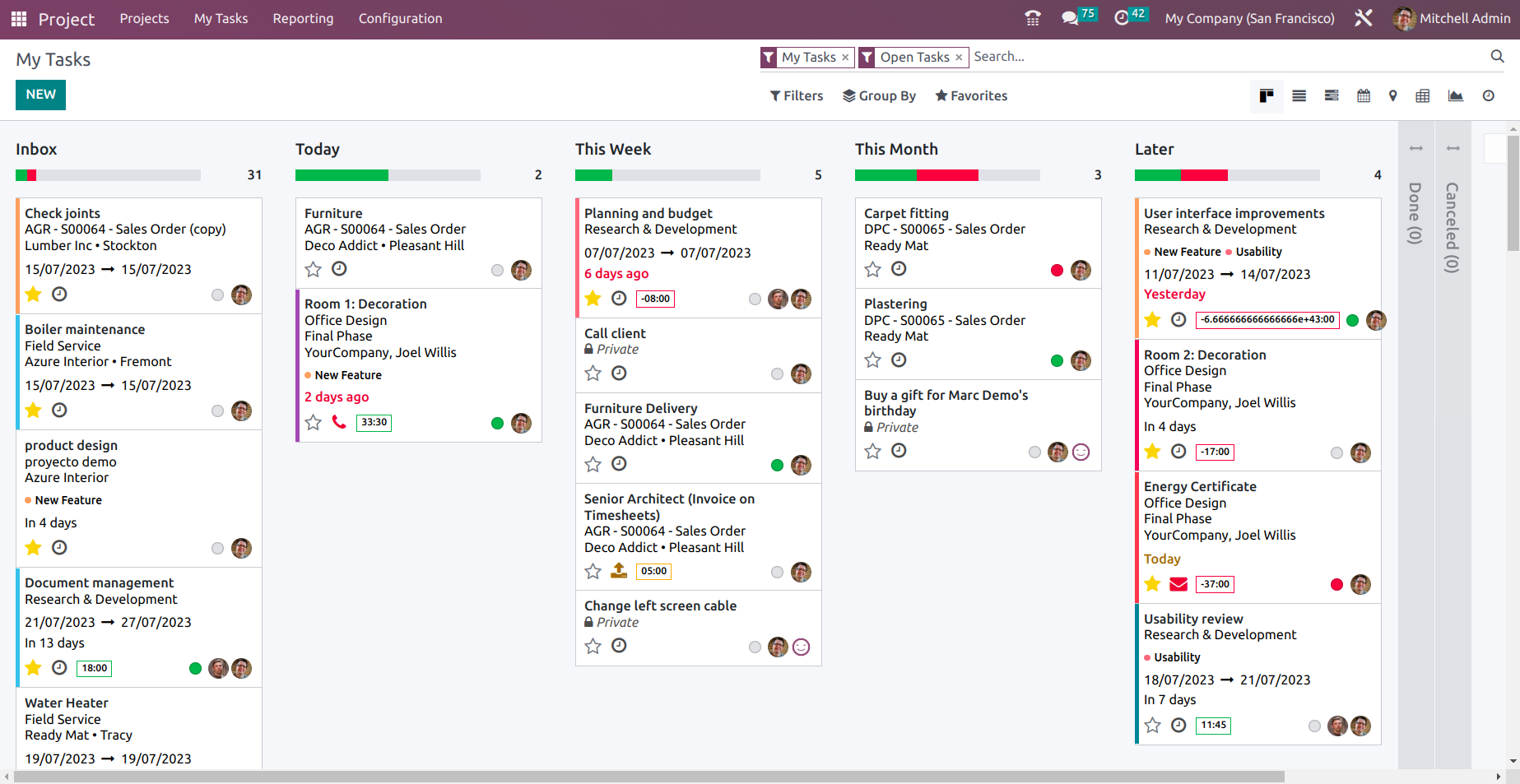The image size is (1520, 784).
Task: Open the Filters dropdown
Action: pyautogui.click(x=795, y=95)
